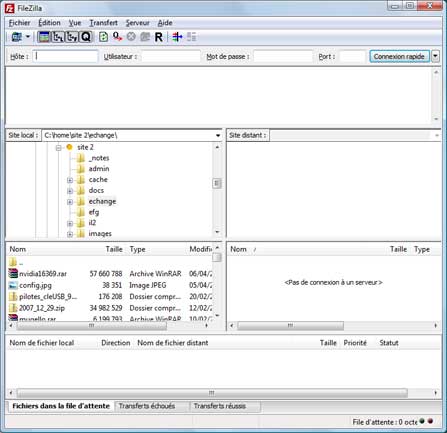Toggle the remote directory tree view
The width and height of the screenshot is (447, 433).
point(71,37)
